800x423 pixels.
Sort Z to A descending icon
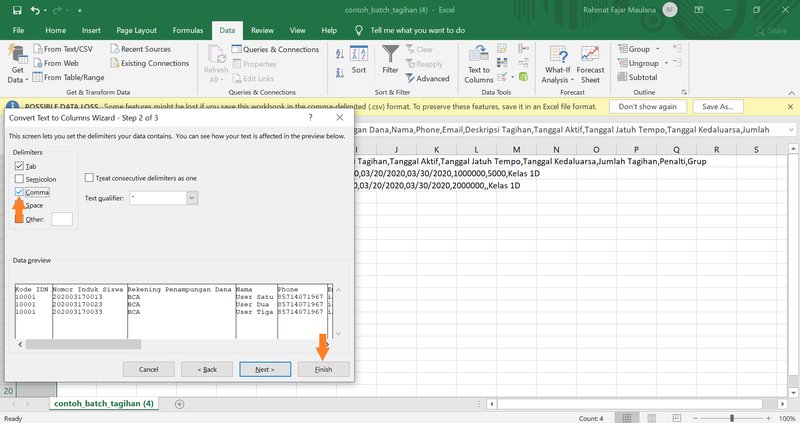(340, 73)
